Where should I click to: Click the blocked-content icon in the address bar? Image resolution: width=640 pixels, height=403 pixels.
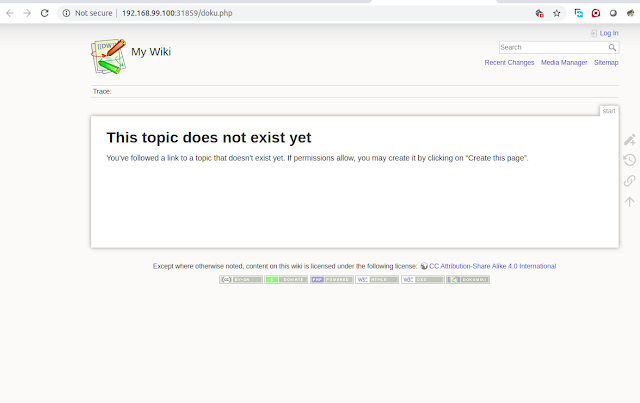point(539,13)
